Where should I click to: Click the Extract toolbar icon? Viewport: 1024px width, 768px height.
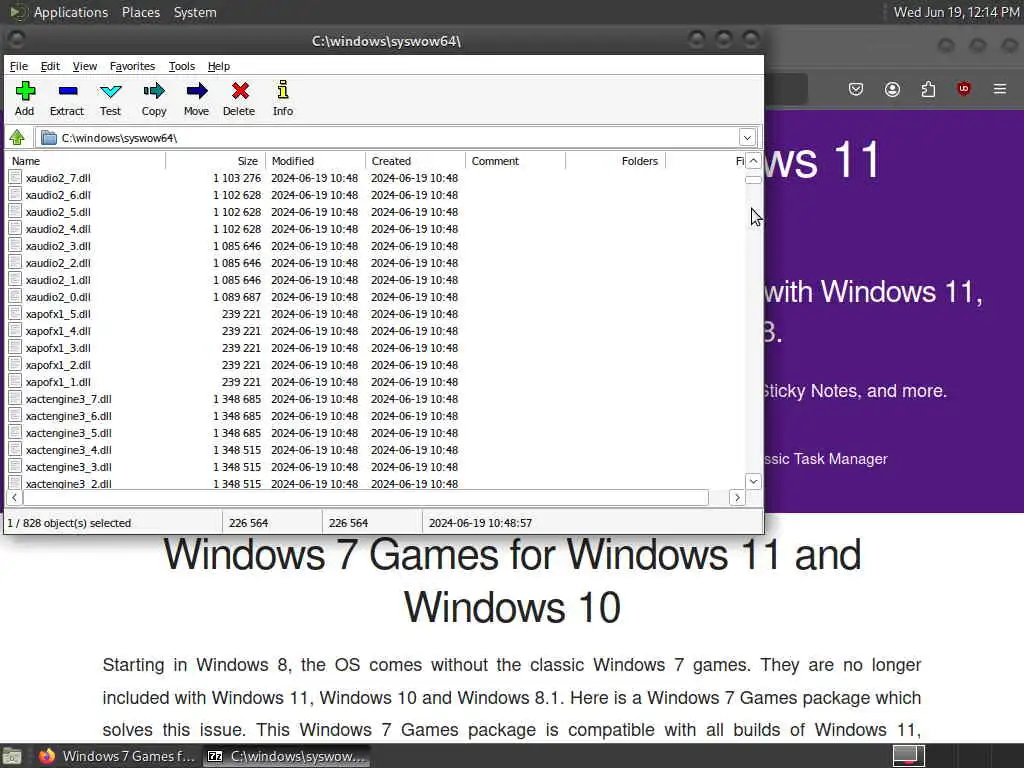pos(67,91)
